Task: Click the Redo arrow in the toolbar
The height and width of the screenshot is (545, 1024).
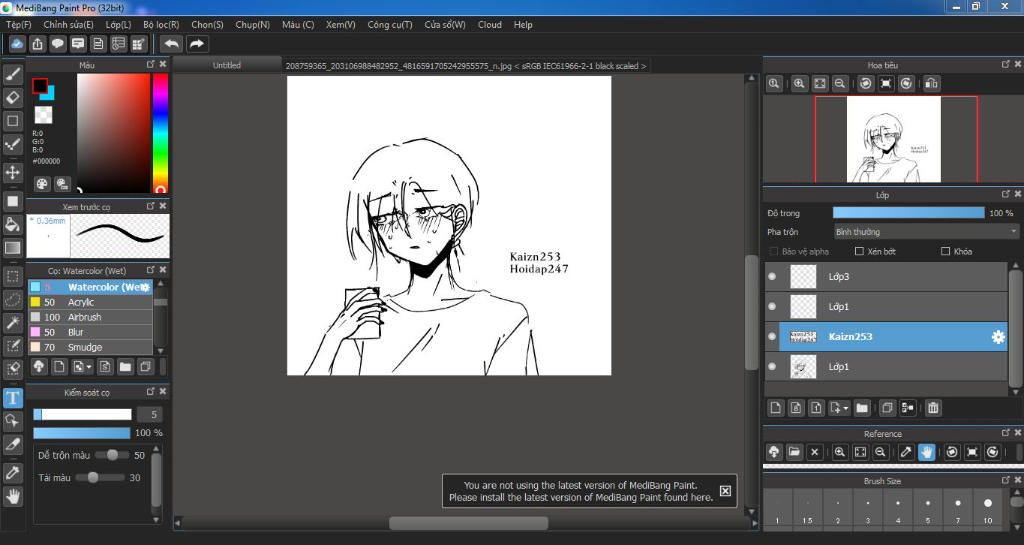Action: (x=197, y=44)
